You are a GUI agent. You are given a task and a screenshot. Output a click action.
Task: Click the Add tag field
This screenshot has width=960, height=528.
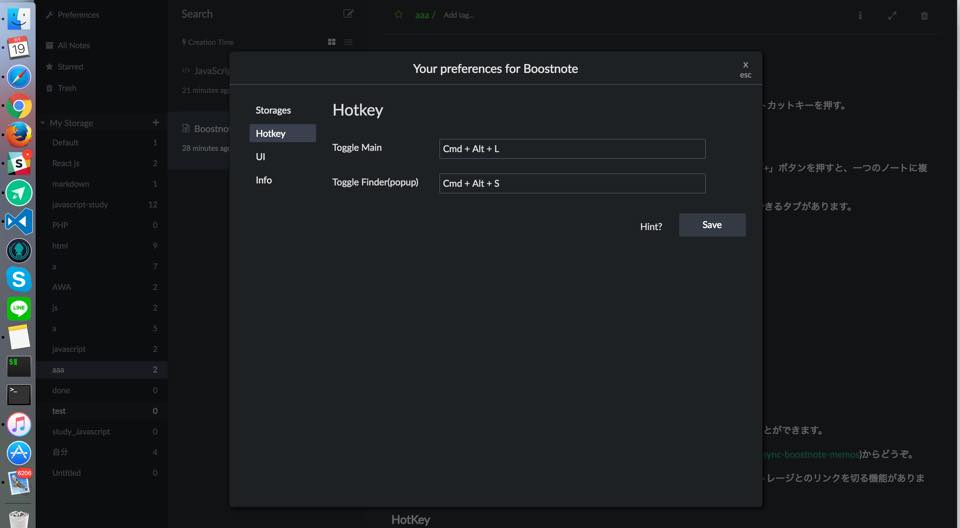point(458,15)
